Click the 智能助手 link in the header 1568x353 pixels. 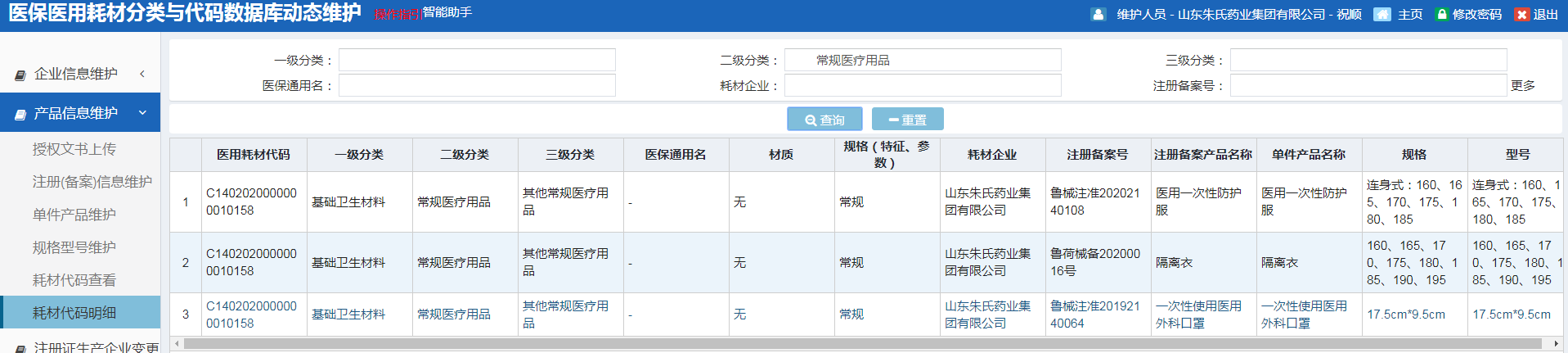[x=447, y=12]
